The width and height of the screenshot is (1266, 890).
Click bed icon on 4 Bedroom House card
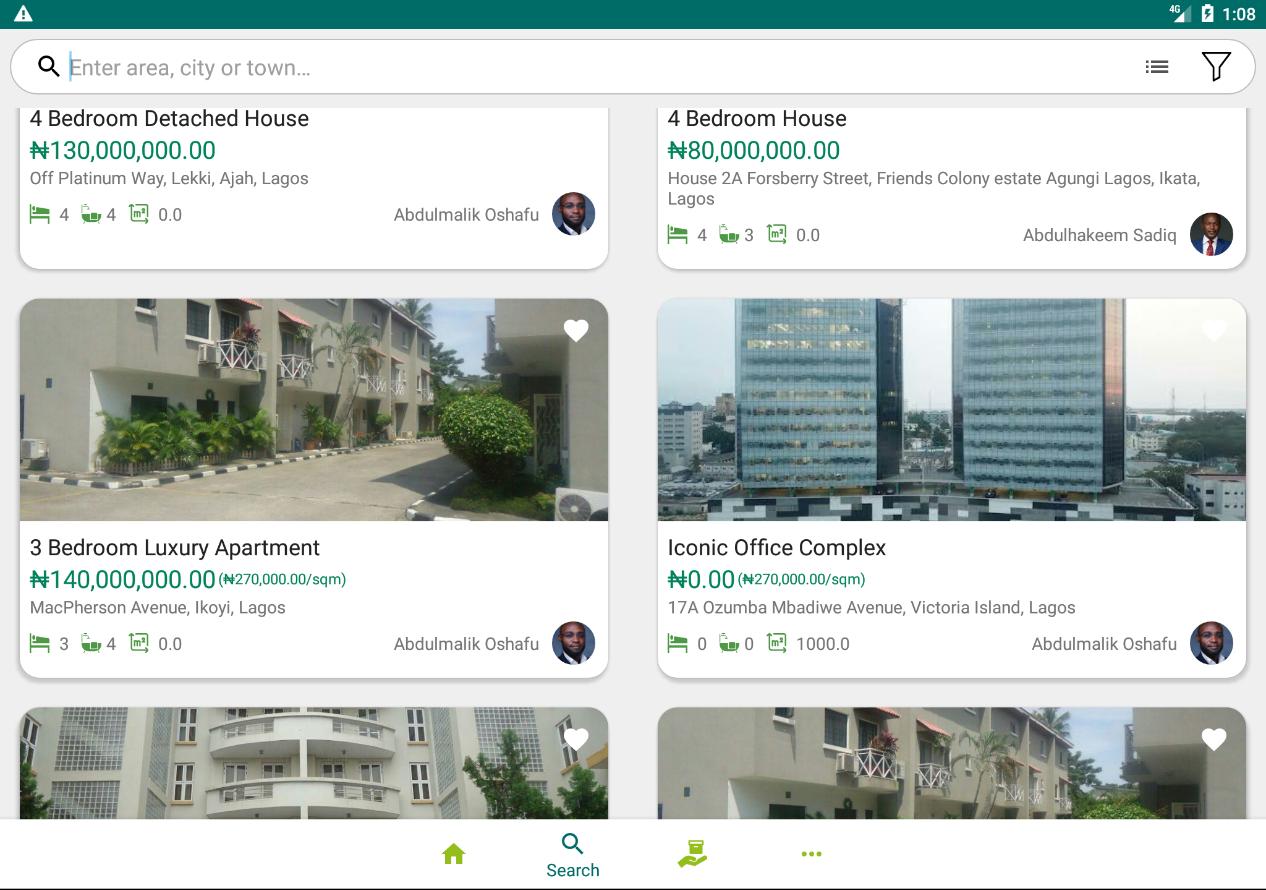678,235
